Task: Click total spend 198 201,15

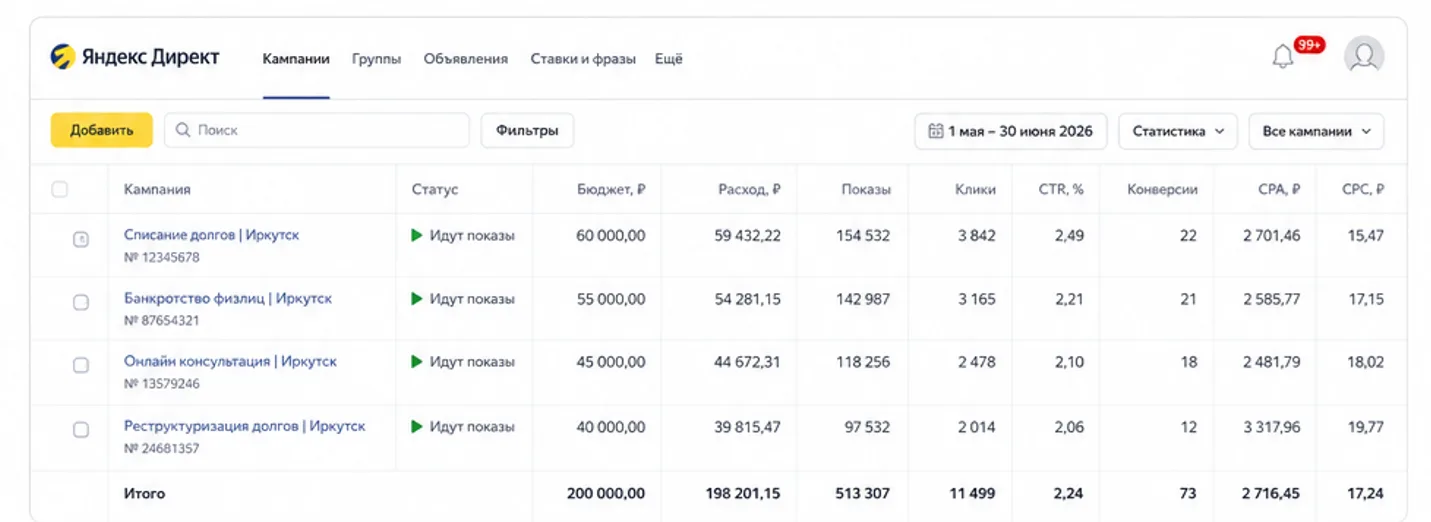Action: click(x=742, y=493)
